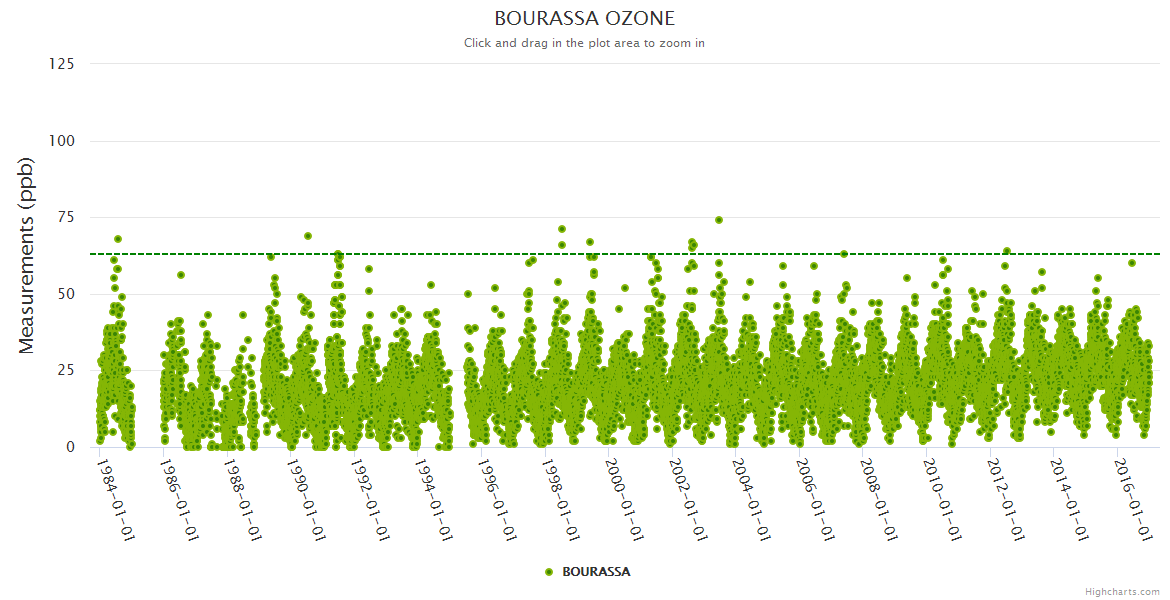This screenshot has width=1170, height=600.
Task: Click the BOURASSA OZONE chart title
Action: pos(584,19)
